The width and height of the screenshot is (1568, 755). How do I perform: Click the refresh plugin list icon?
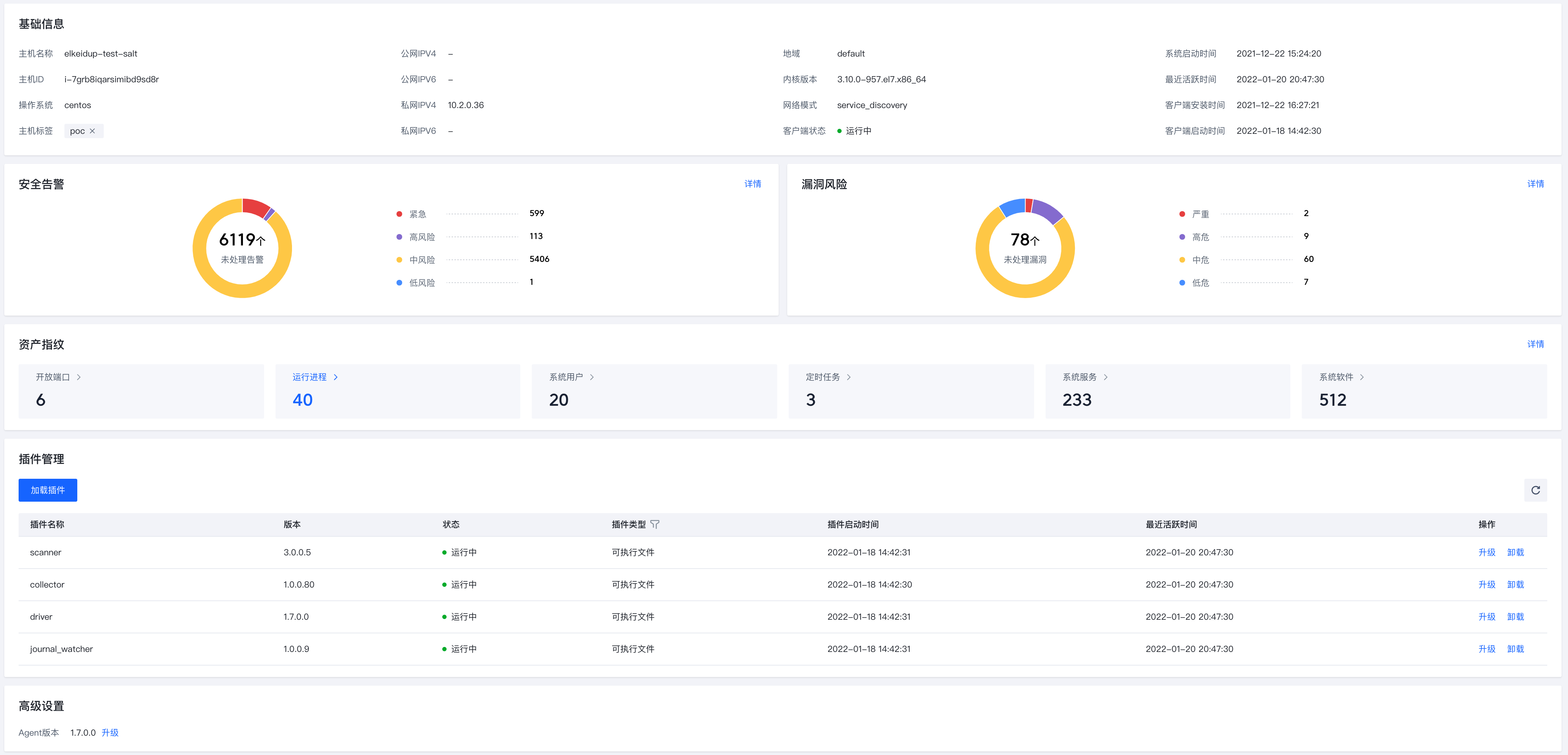point(1535,490)
